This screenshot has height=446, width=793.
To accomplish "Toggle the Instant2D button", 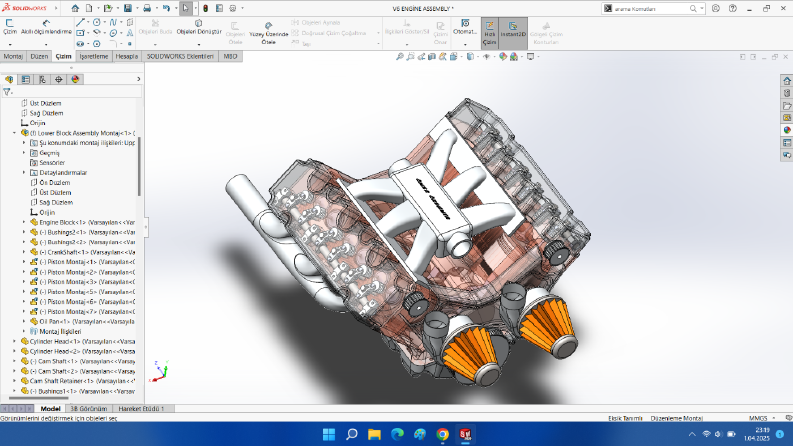I will pyautogui.click(x=513, y=33).
